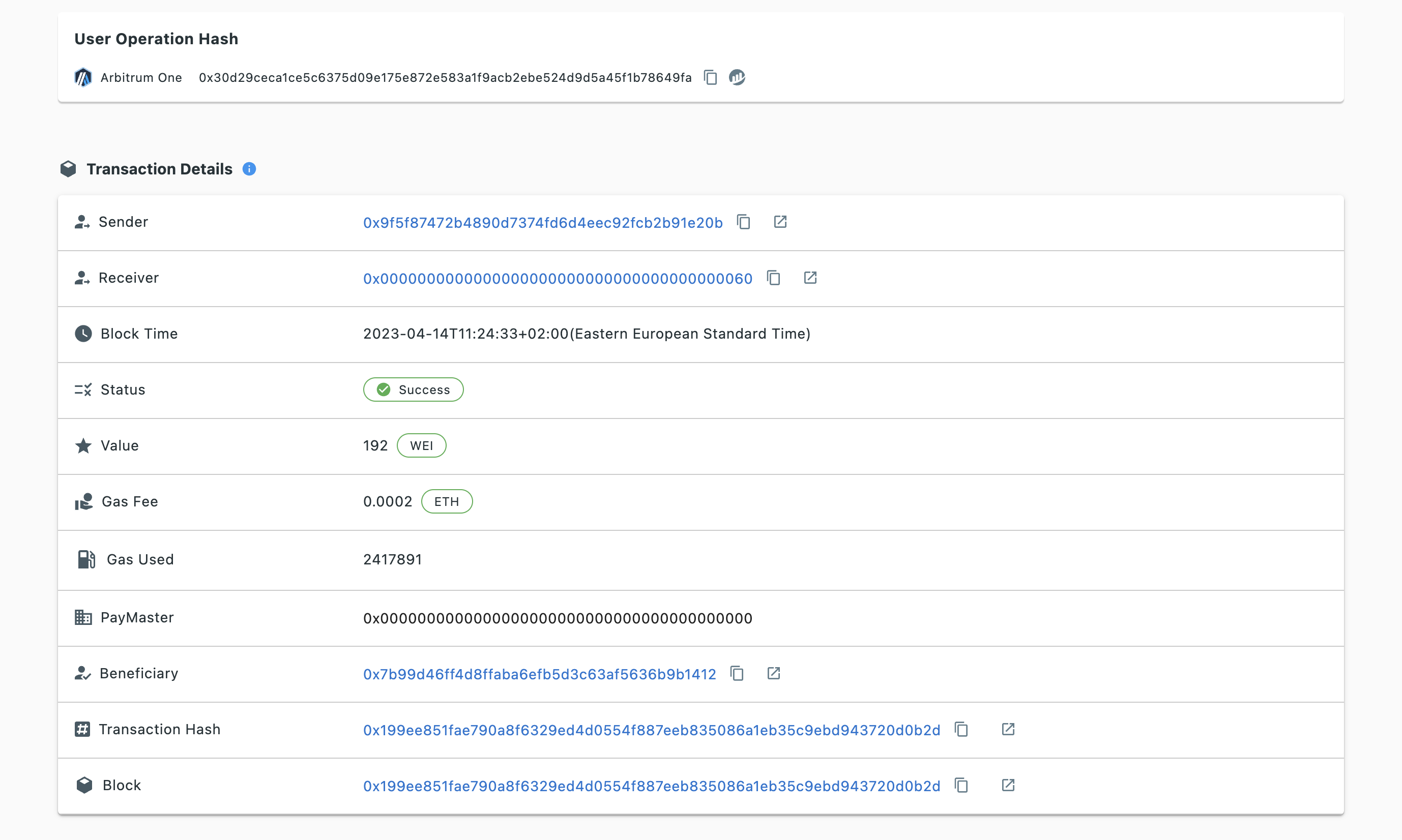
Task: Click the Gas Fee amount 0.0002
Action: (x=388, y=502)
